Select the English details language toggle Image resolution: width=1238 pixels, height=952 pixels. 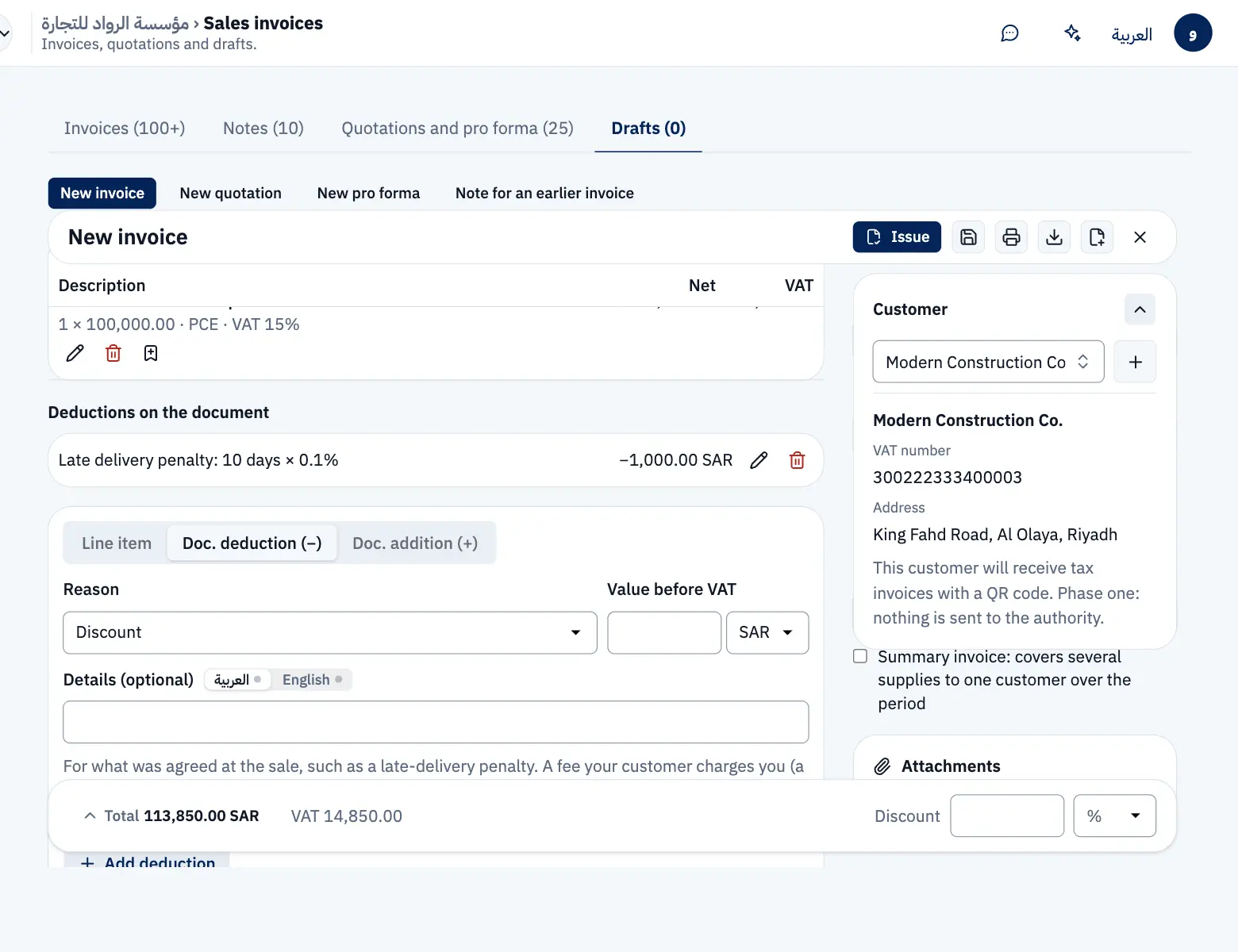pos(312,680)
